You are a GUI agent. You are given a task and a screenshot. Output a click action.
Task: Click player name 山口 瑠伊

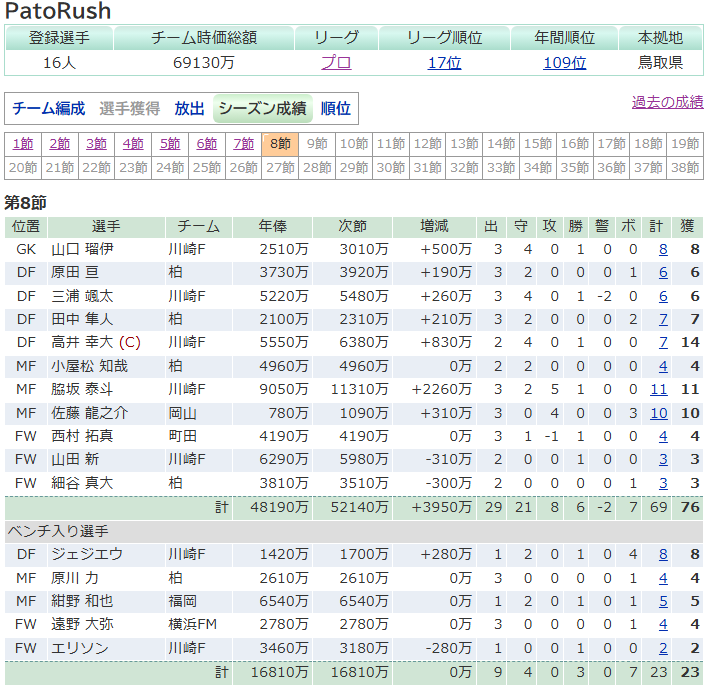pos(82,249)
